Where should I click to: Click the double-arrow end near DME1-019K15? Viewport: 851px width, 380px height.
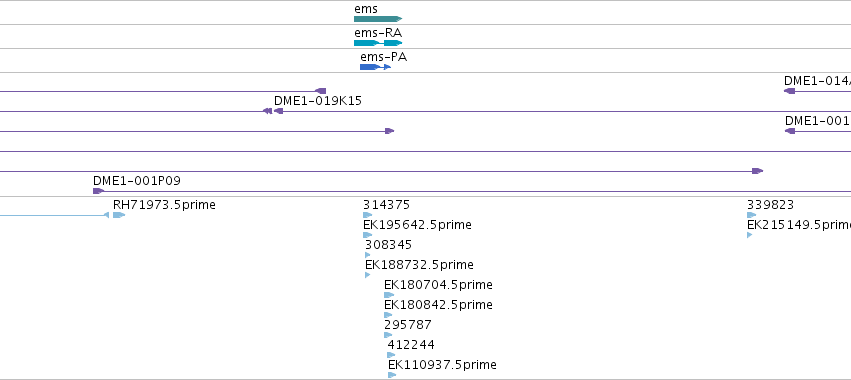click(x=267, y=111)
